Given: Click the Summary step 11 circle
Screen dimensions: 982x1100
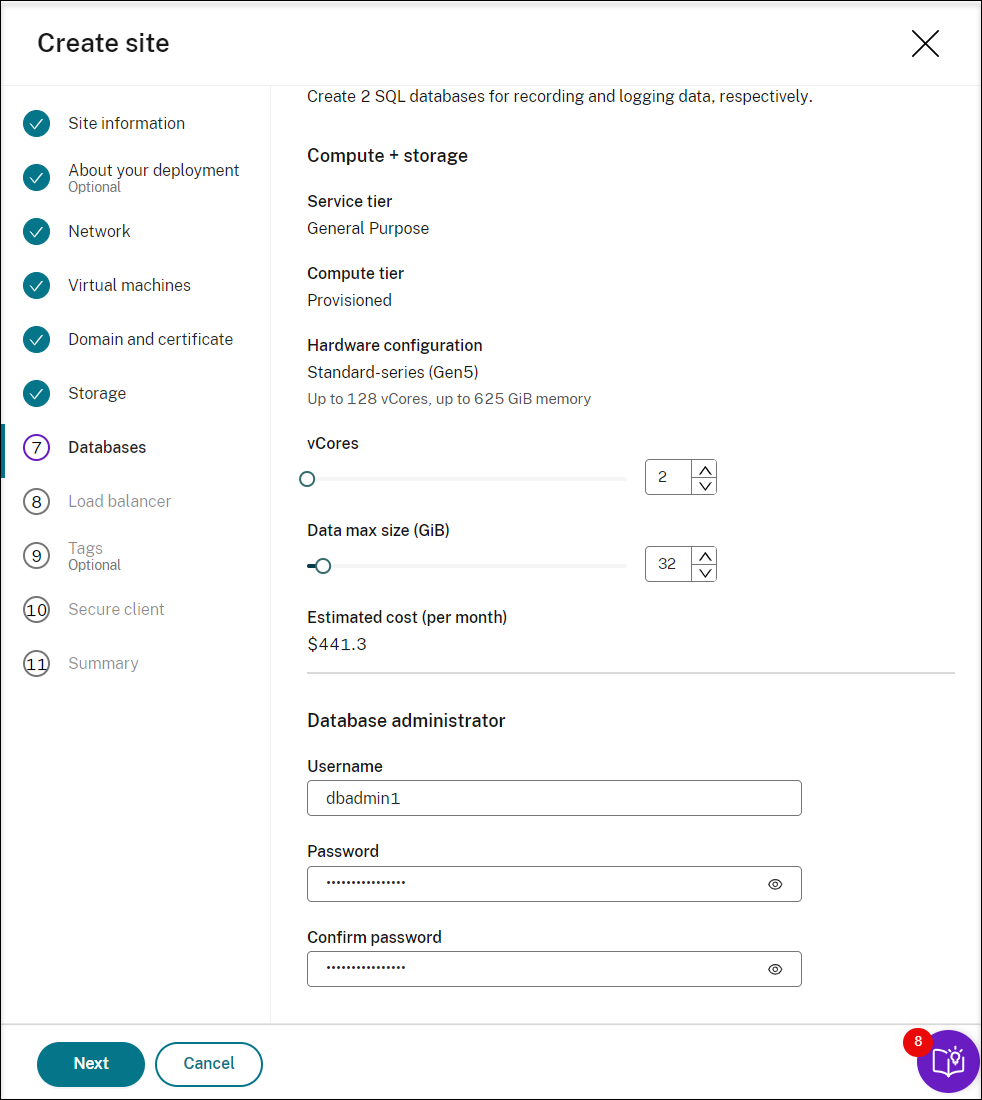Looking at the screenshot, I should 36,663.
